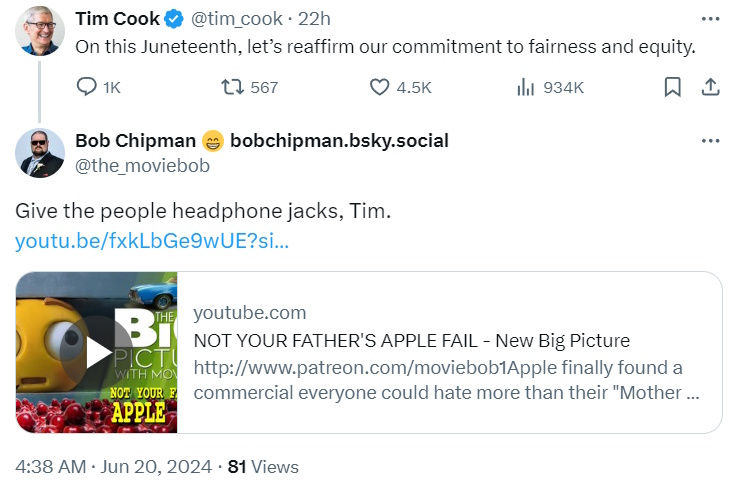Open Tim Cook's profile picture

click(x=40, y=31)
